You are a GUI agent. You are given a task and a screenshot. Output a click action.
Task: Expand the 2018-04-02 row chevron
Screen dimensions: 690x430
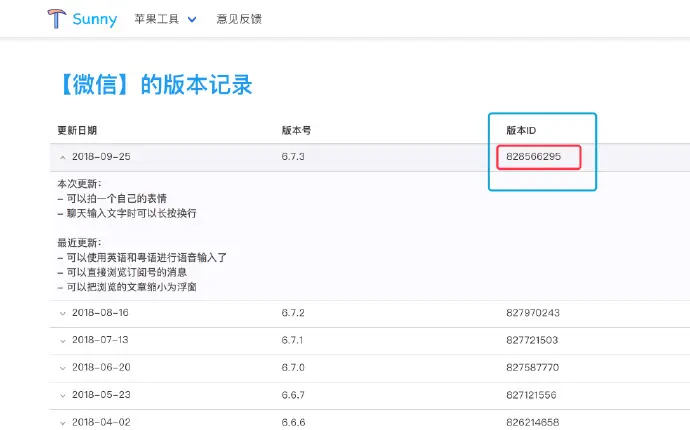point(62,423)
